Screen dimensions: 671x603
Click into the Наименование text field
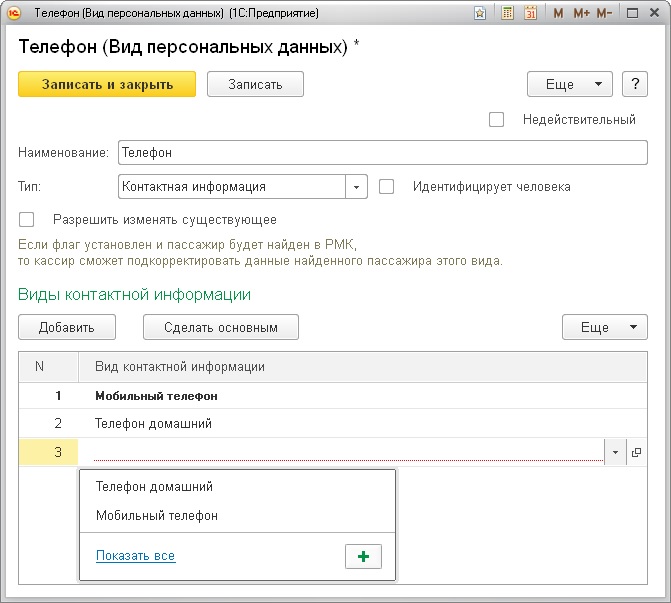(x=382, y=152)
